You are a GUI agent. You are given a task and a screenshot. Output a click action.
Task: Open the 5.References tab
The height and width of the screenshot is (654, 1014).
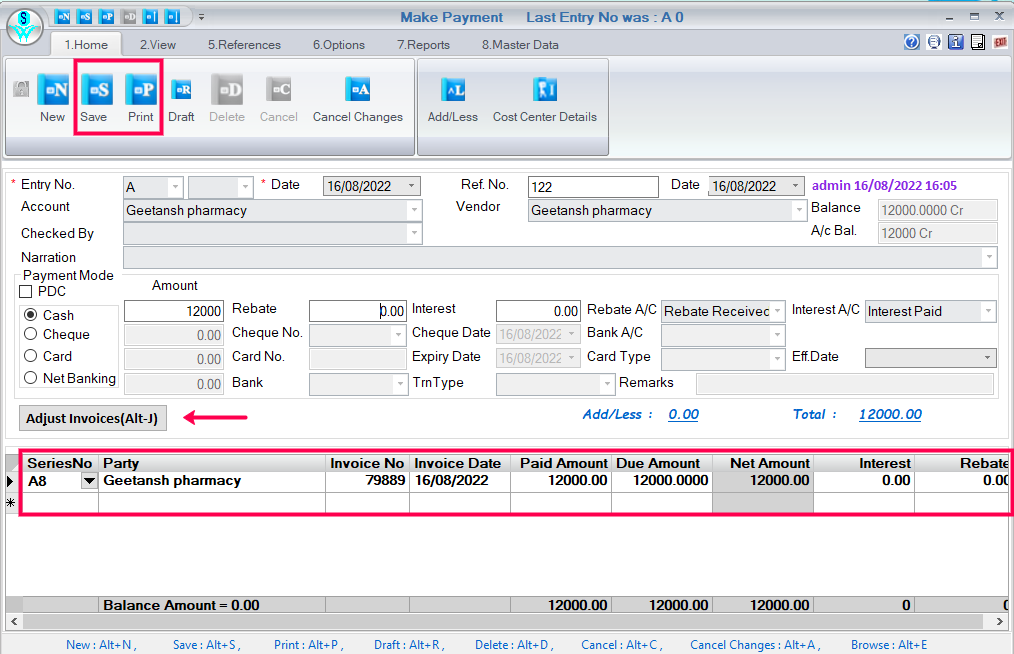click(x=244, y=45)
